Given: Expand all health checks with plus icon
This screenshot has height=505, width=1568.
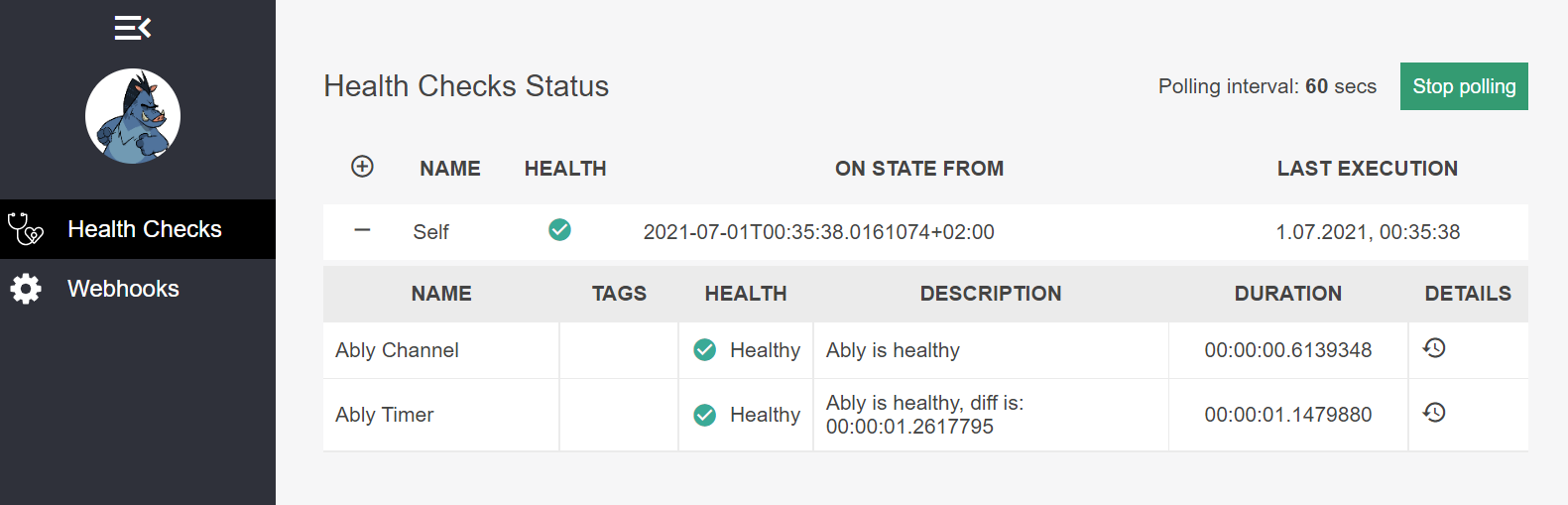Looking at the screenshot, I should coord(362,167).
